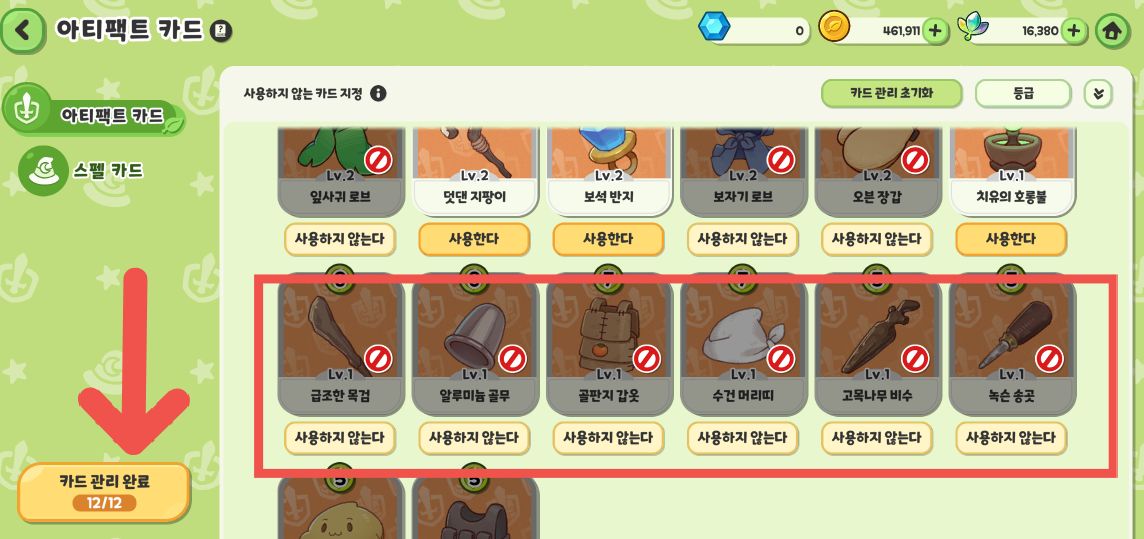
Task: Open the help question mark icon
Action: 220,31
